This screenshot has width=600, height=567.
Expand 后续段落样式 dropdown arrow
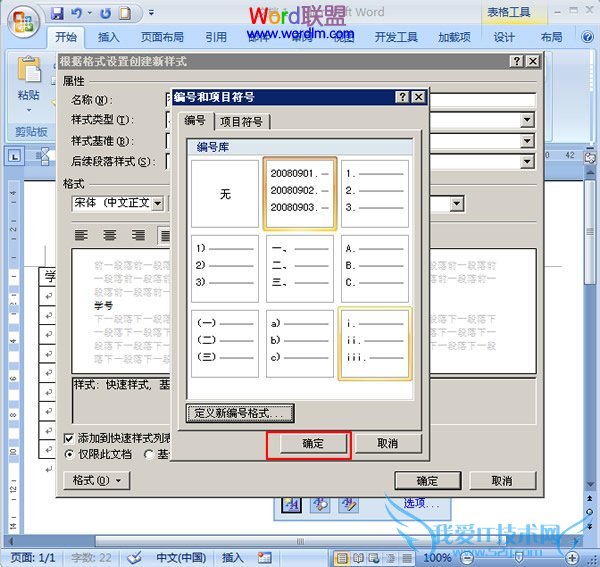coord(527,161)
